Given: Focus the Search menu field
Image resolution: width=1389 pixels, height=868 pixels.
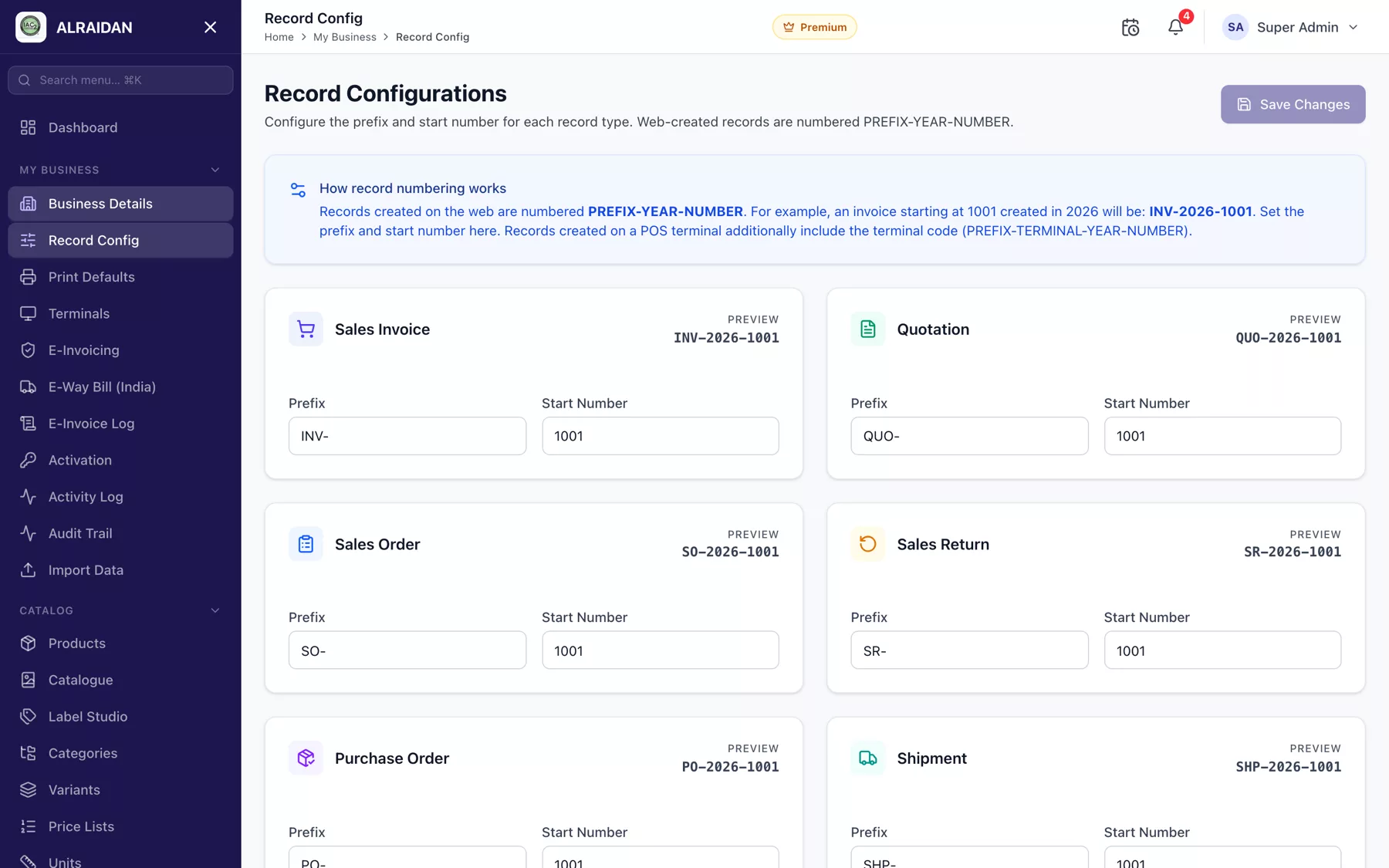Looking at the screenshot, I should point(120,80).
